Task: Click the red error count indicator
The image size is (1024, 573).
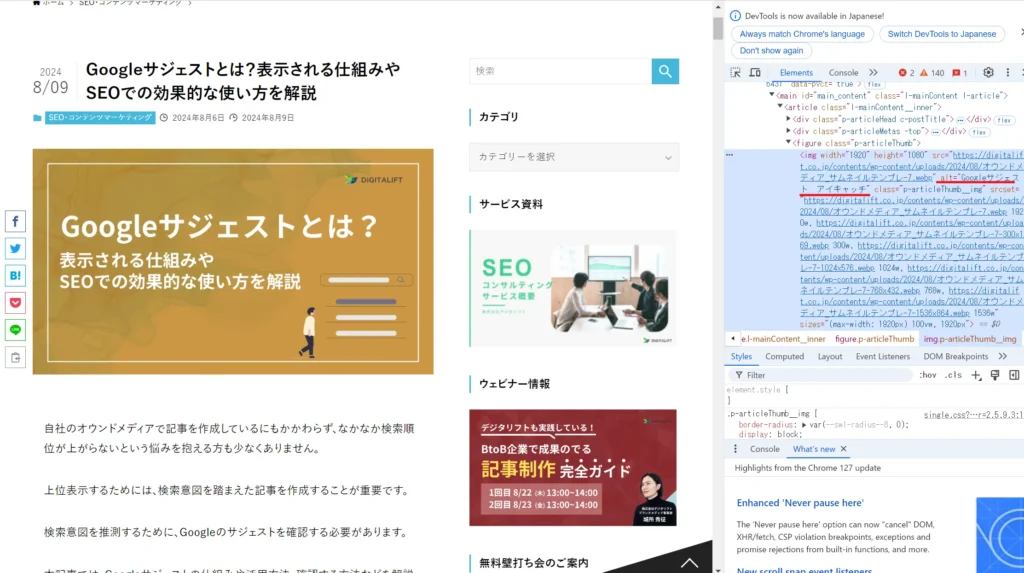Action: tap(906, 73)
